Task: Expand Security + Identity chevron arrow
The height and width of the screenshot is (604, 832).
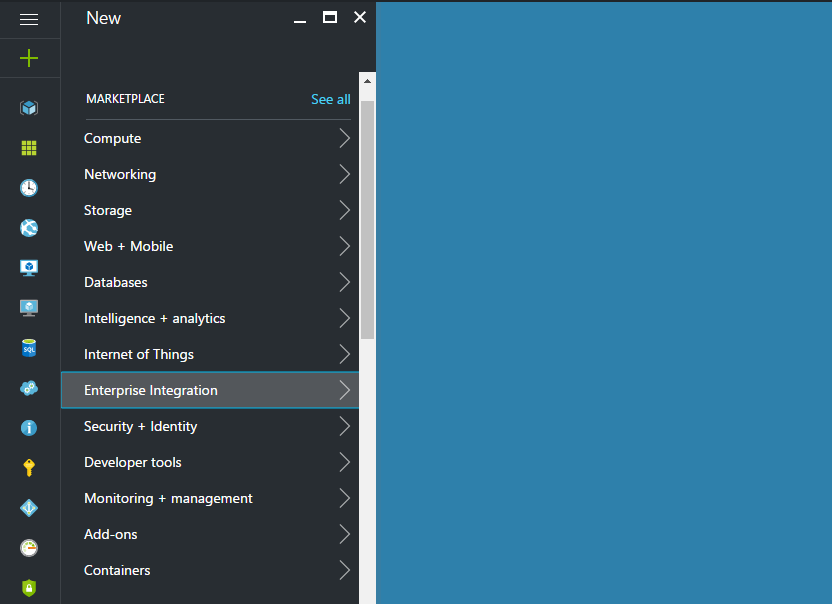Action: click(x=345, y=427)
